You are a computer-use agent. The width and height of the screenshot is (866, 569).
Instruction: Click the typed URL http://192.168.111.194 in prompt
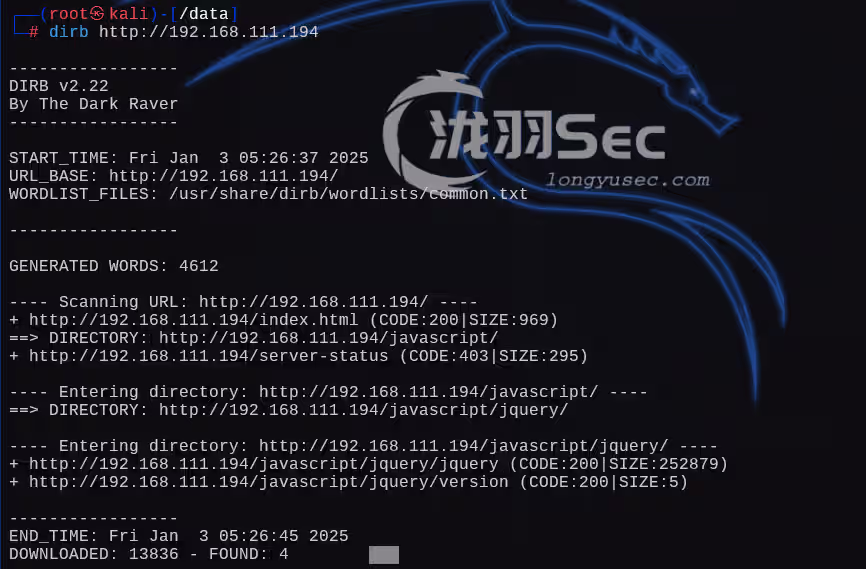click(209, 32)
